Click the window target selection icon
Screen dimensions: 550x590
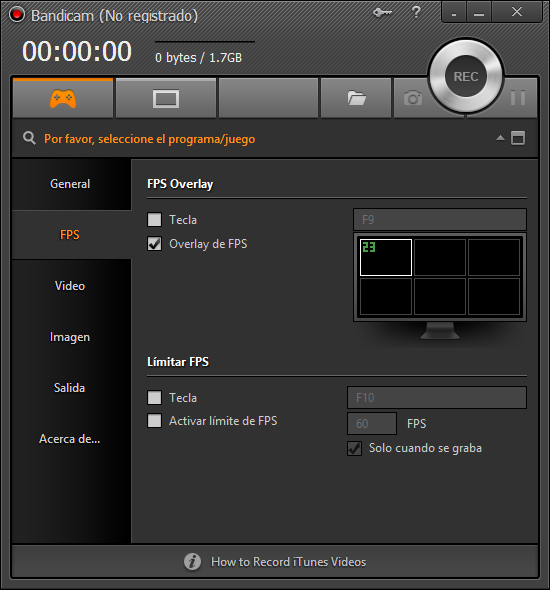tap(518, 138)
